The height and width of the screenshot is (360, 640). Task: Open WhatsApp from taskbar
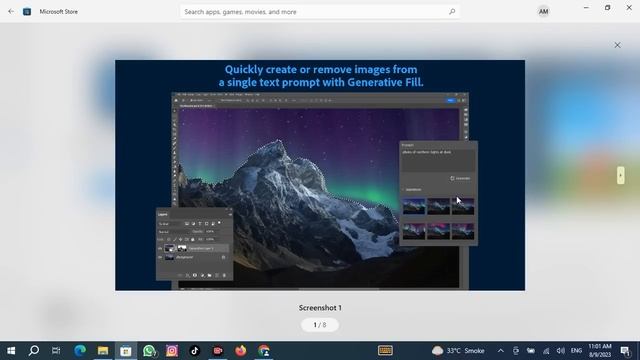click(149, 351)
